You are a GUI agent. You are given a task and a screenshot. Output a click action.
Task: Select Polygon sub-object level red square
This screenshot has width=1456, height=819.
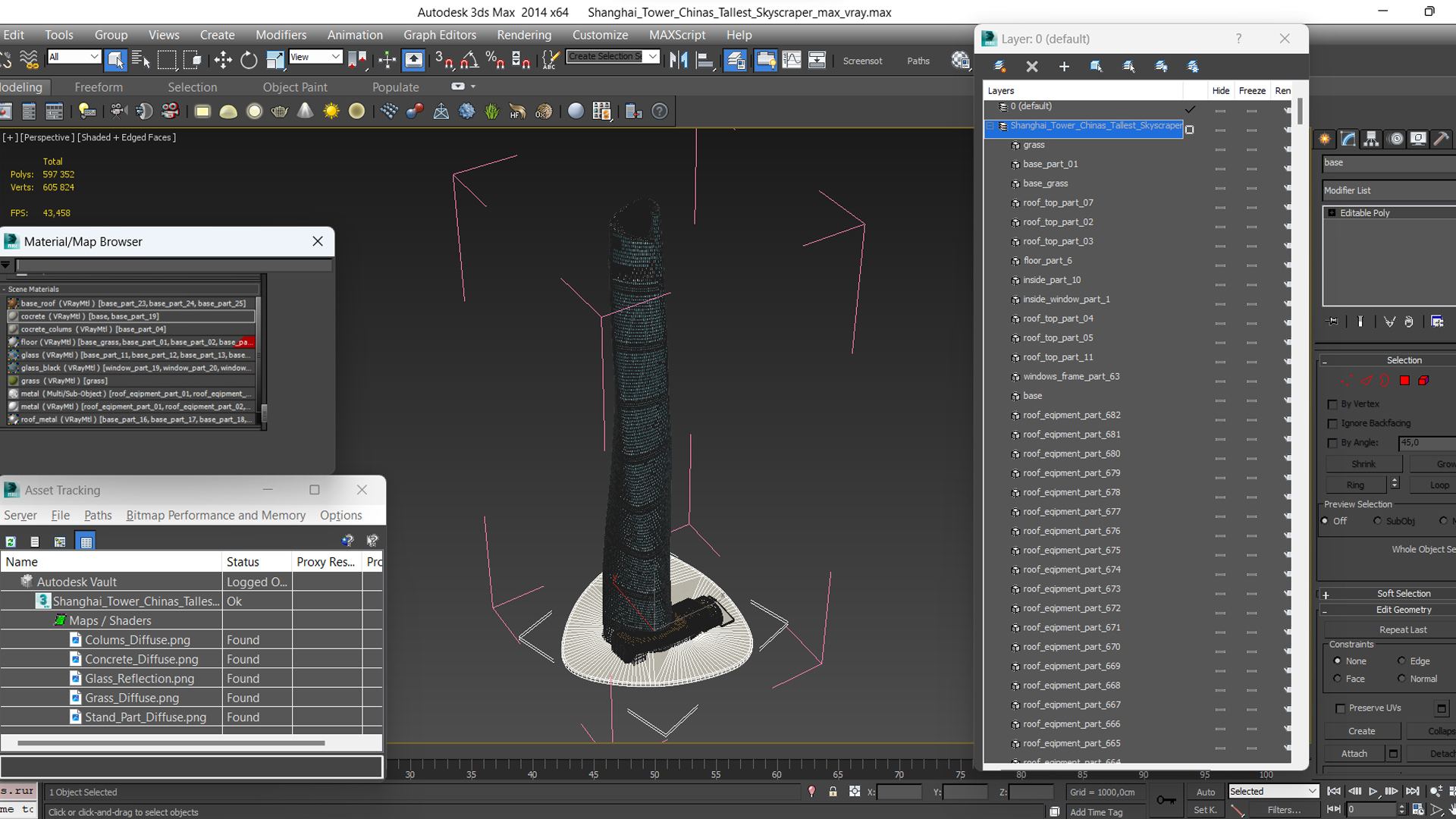(x=1404, y=381)
